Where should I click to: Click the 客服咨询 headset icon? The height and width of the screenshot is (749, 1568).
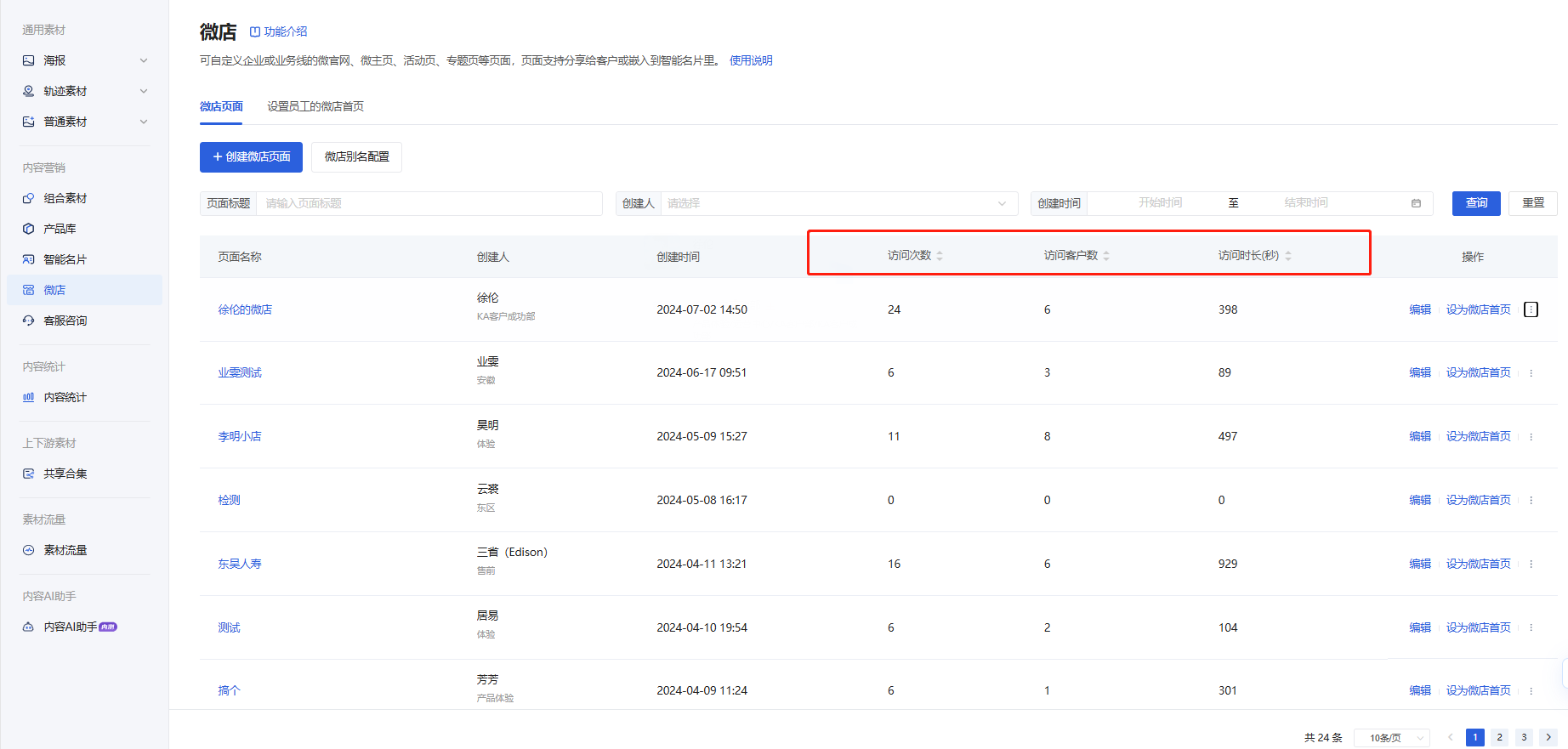(x=29, y=321)
